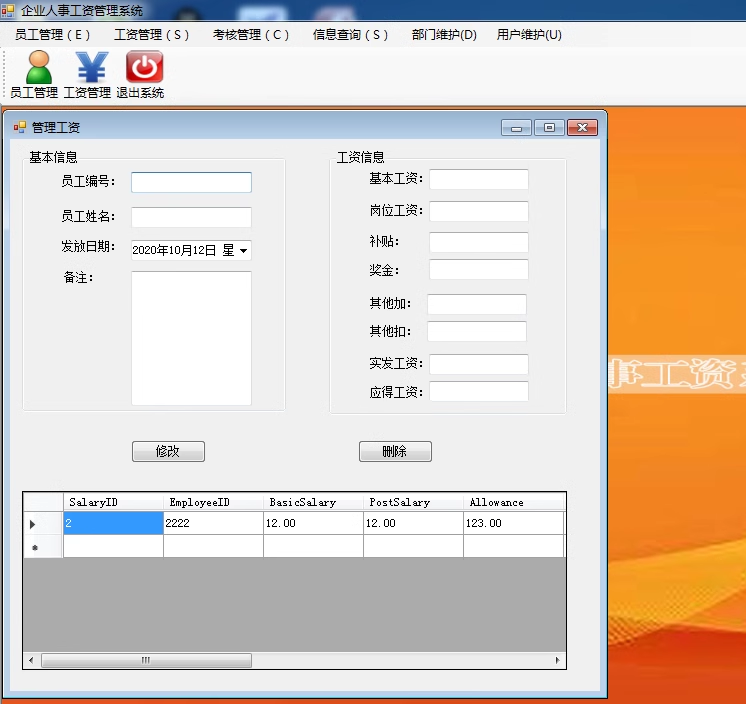Focus the 其他扣 input field
Viewport: 746px width, 704px height.
pos(477,331)
